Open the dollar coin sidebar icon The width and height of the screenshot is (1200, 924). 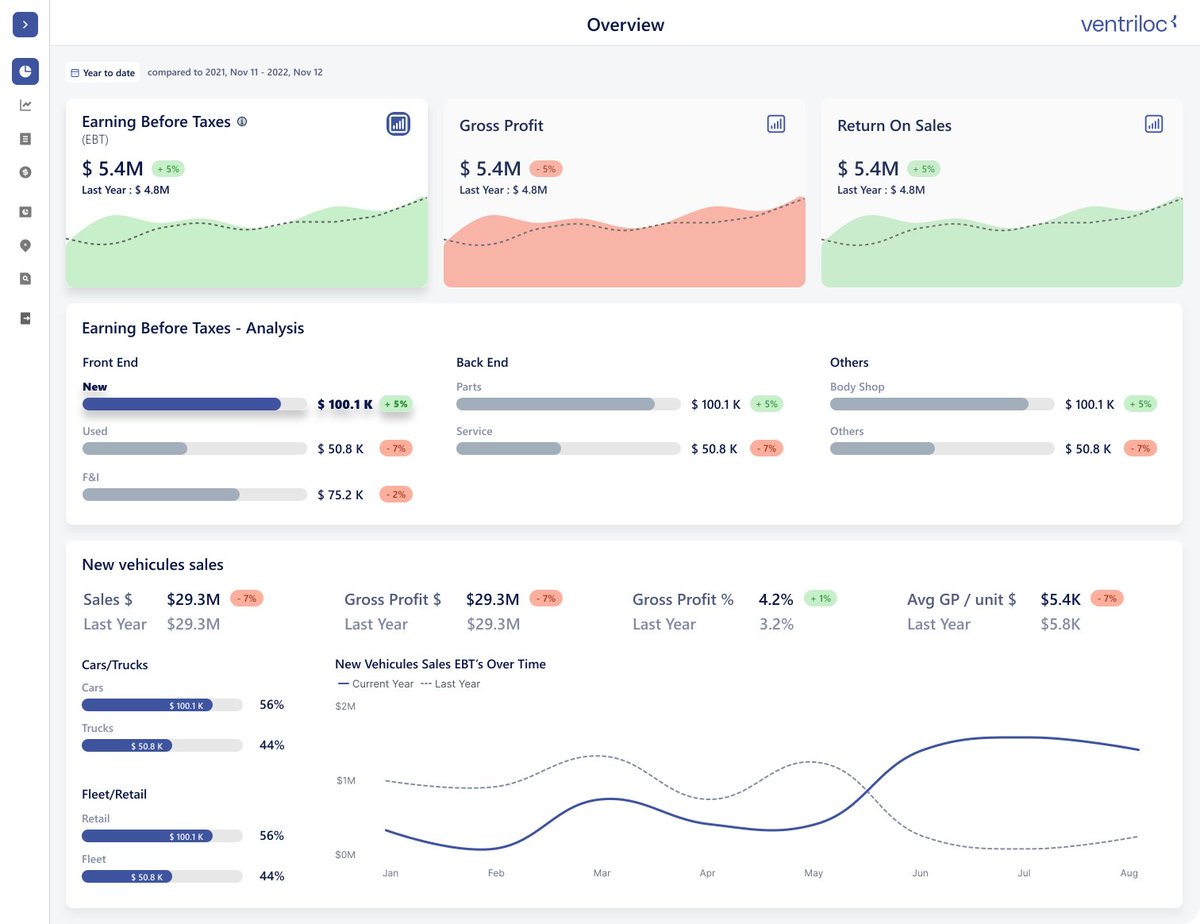[25, 172]
